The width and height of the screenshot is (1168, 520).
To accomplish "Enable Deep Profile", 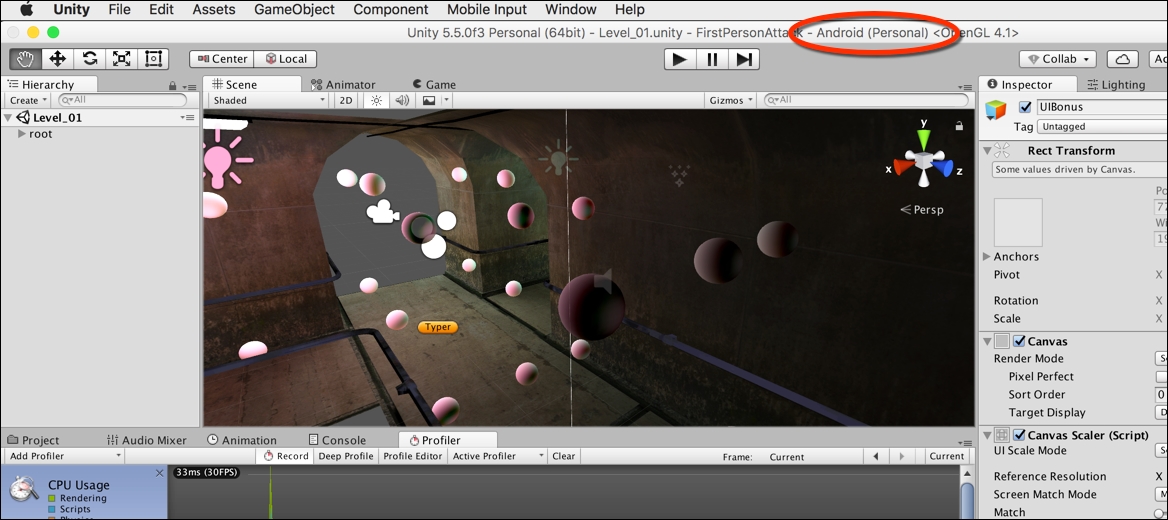I will pyautogui.click(x=346, y=456).
